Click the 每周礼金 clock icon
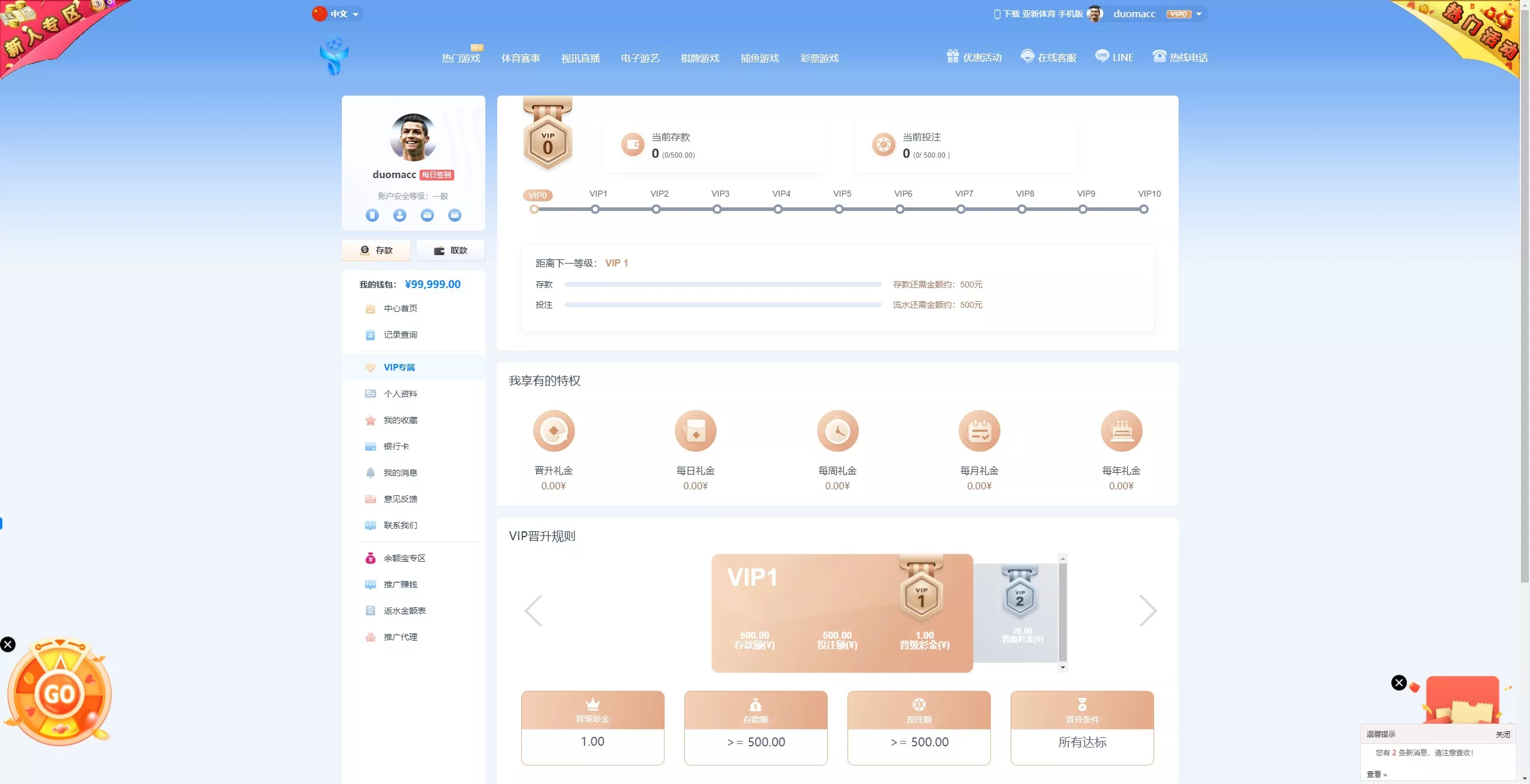This screenshot has height=784, width=1530. [837, 431]
